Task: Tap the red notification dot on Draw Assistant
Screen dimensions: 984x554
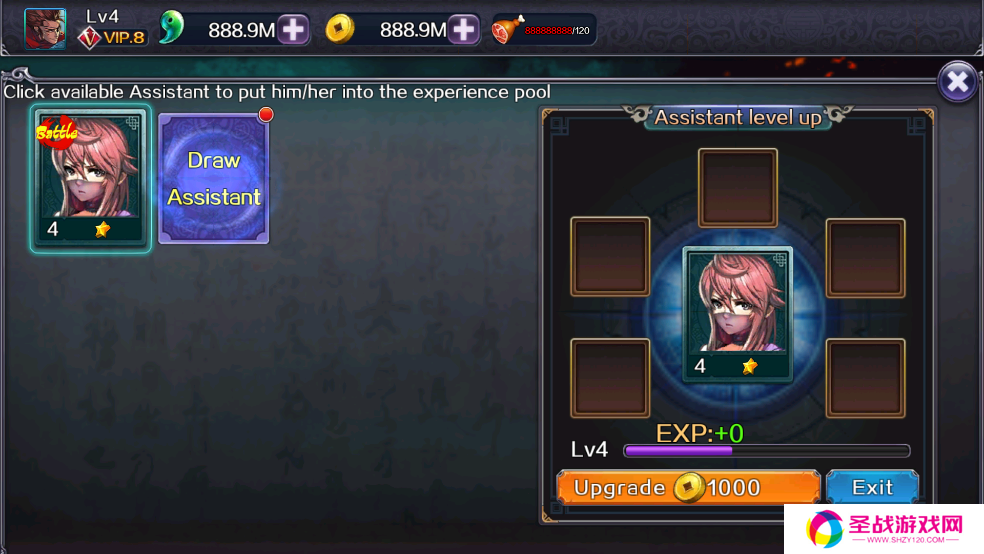Action: pyautogui.click(x=266, y=114)
